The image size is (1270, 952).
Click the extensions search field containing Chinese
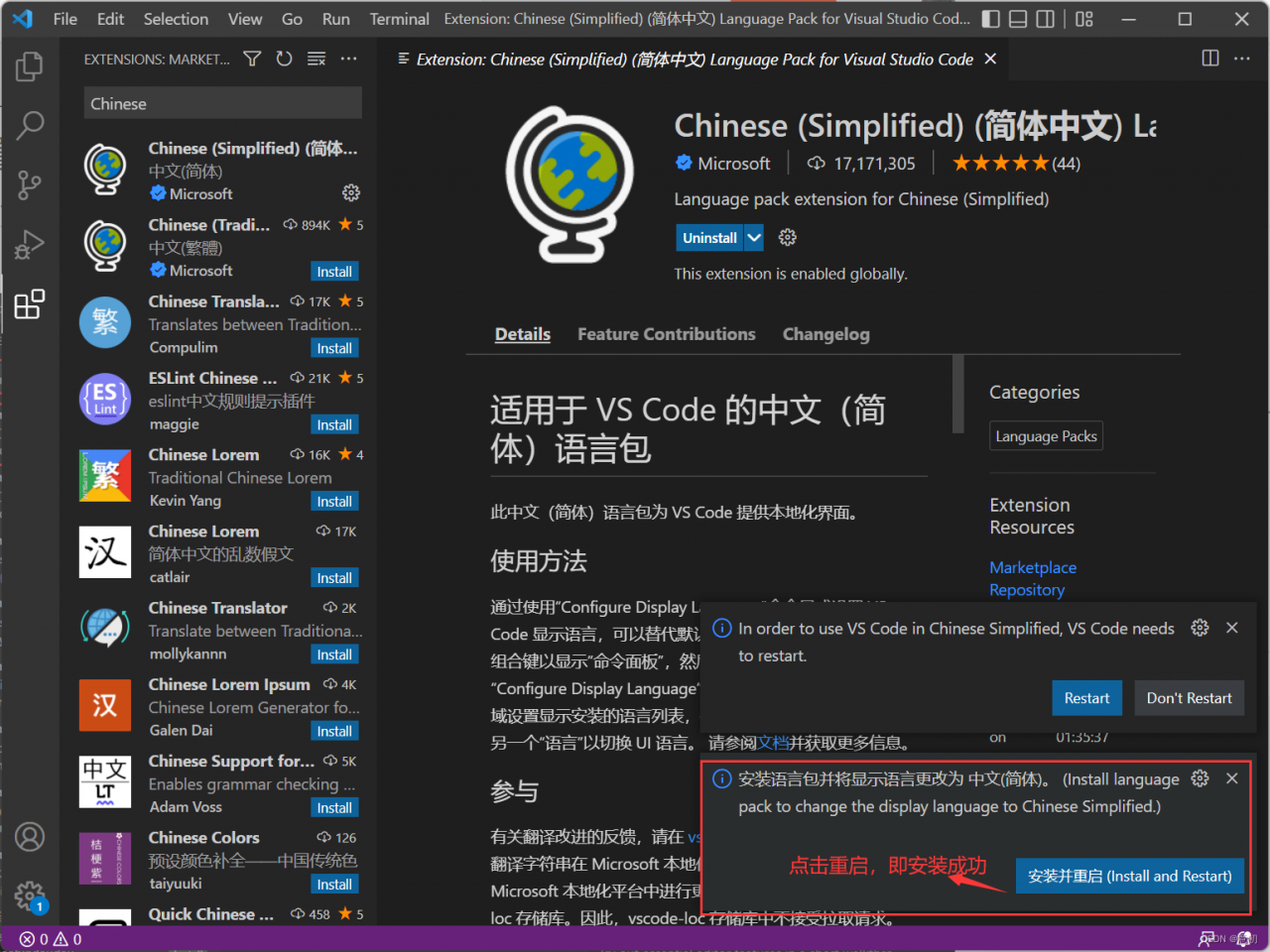point(222,103)
